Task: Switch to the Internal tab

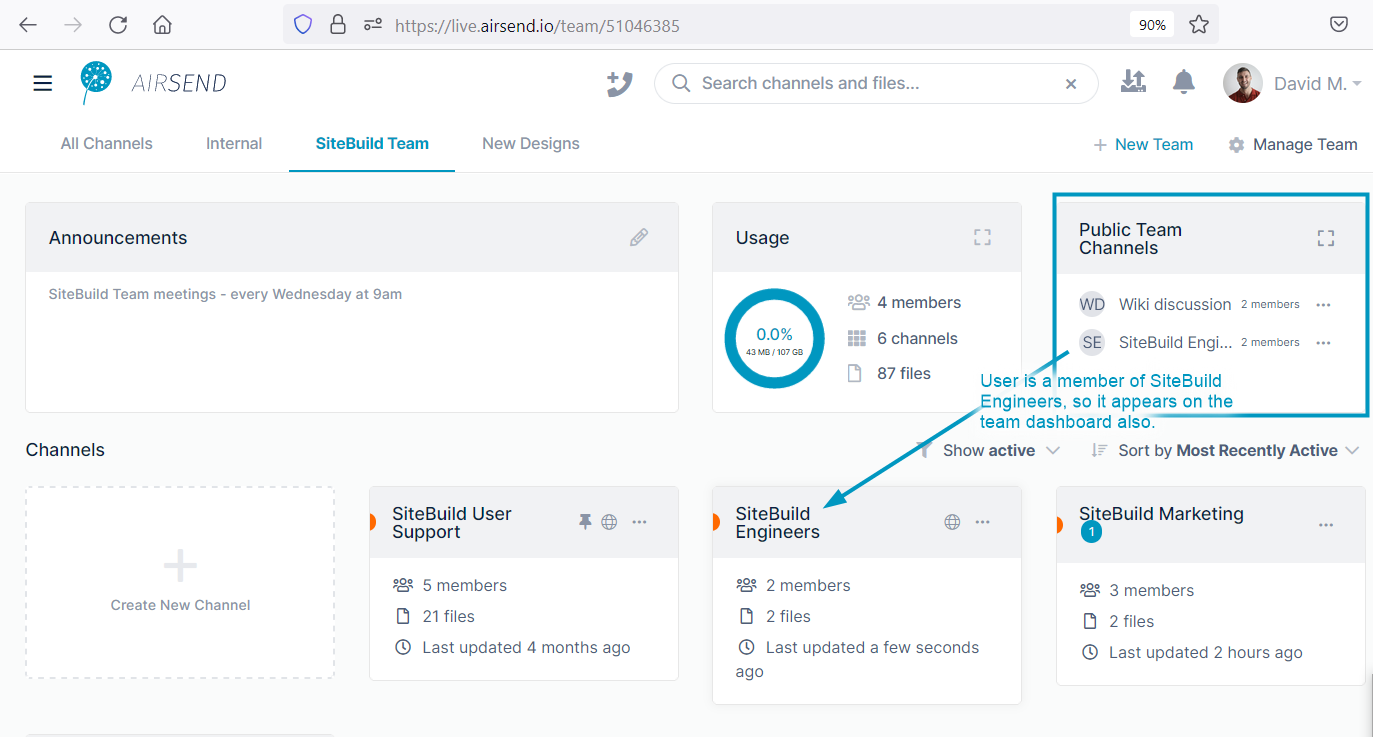Action: (234, 143)
